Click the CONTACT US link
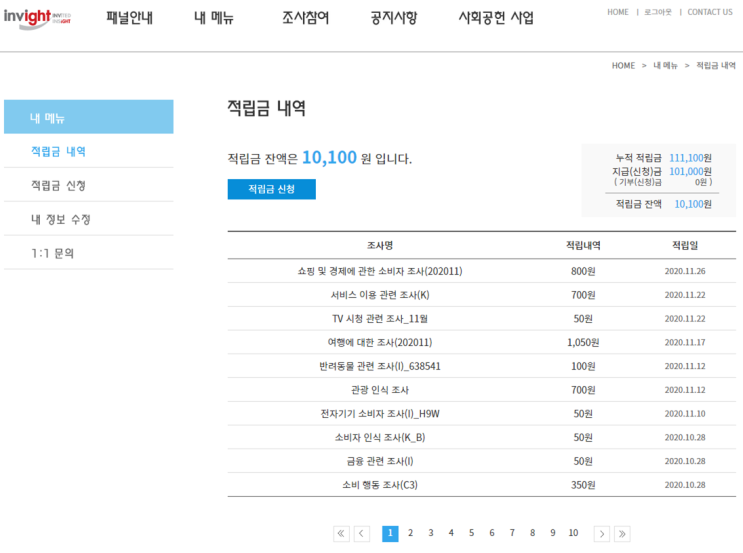The height and width of the screenshot is (553, 743). click(710, 12)
